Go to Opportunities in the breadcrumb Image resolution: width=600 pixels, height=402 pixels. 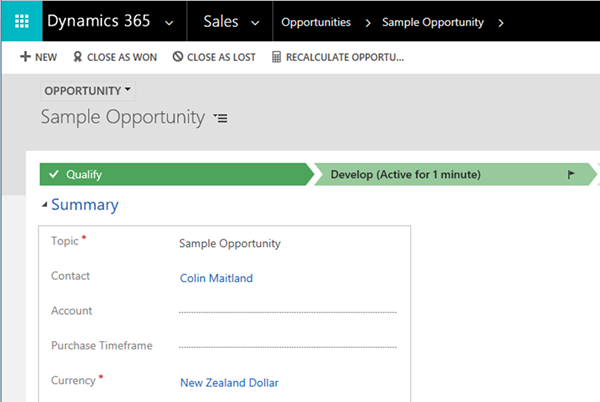[x=315, y=21]
